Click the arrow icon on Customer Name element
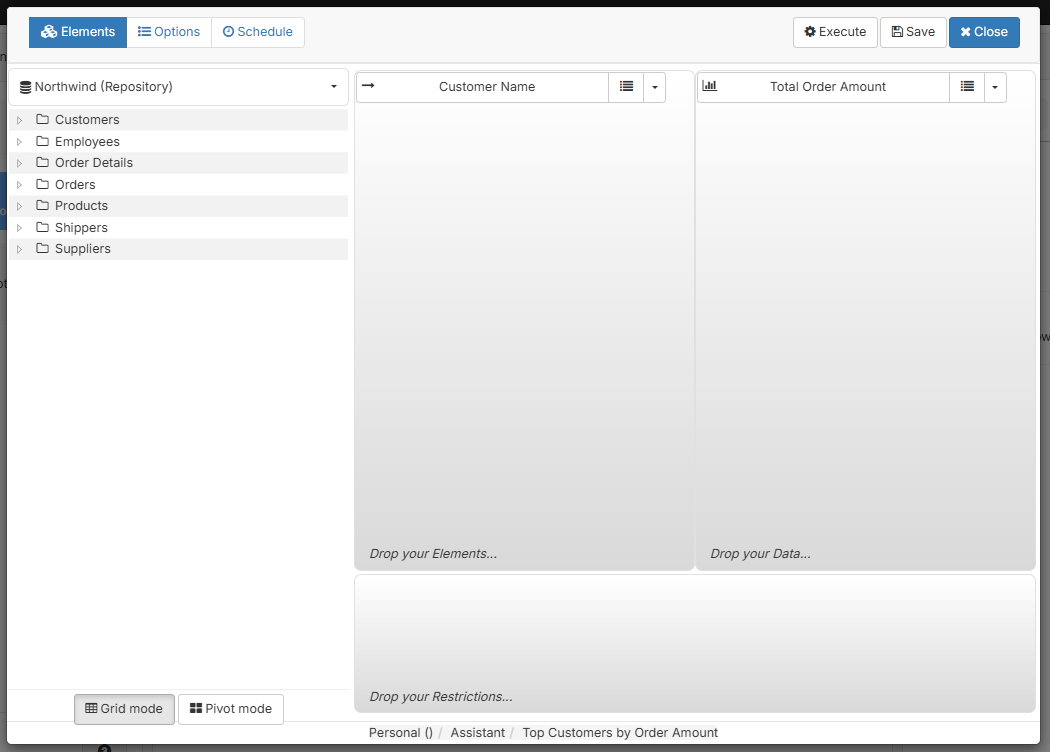Viewport: 1050px width, 752px height. (368, 86)
